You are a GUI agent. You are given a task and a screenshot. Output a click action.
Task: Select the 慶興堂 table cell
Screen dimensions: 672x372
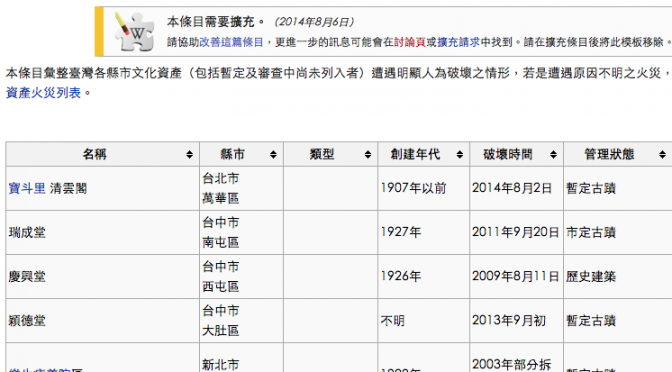[x=102, y=277]
